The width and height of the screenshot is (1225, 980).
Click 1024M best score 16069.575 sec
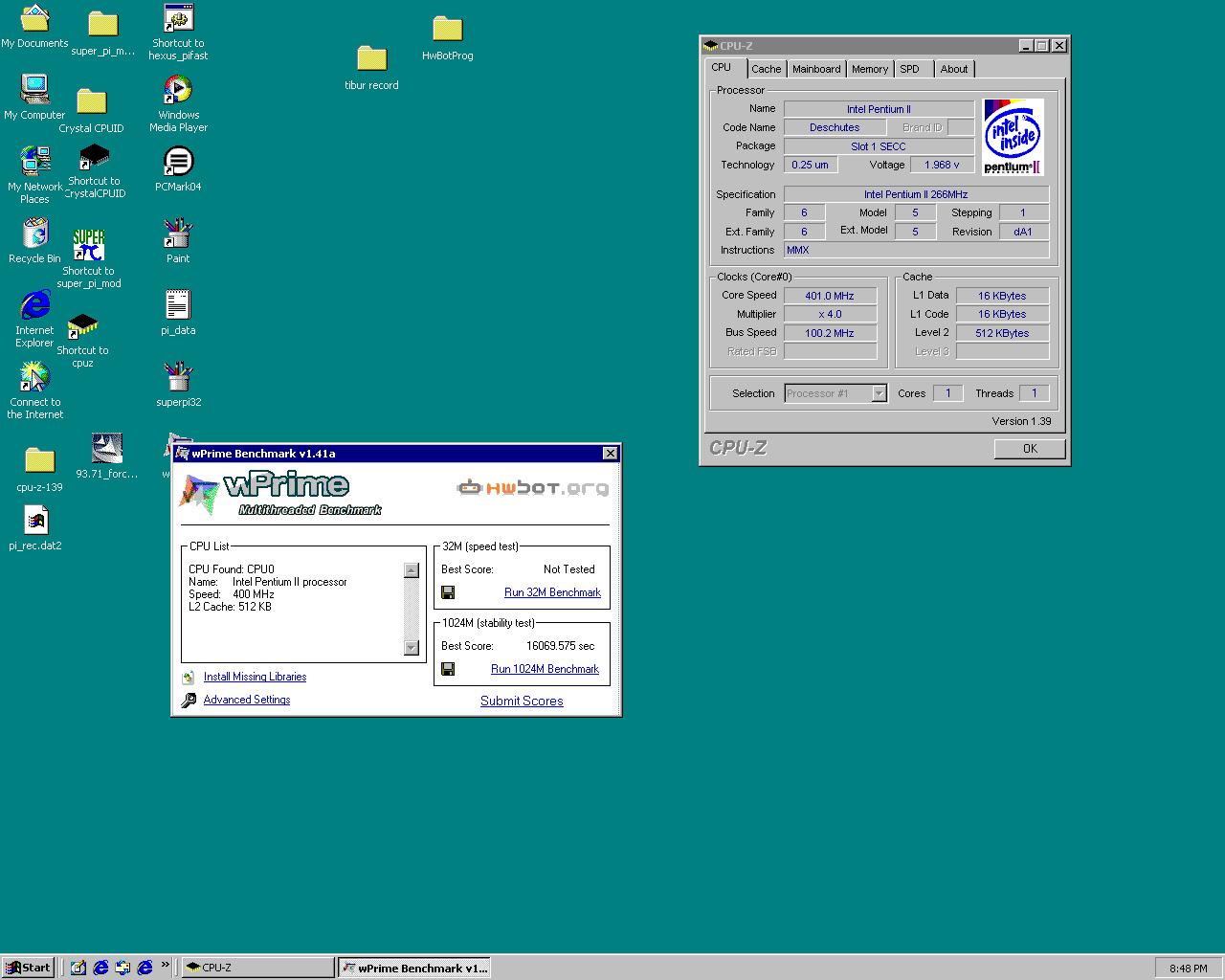(560, 646)
